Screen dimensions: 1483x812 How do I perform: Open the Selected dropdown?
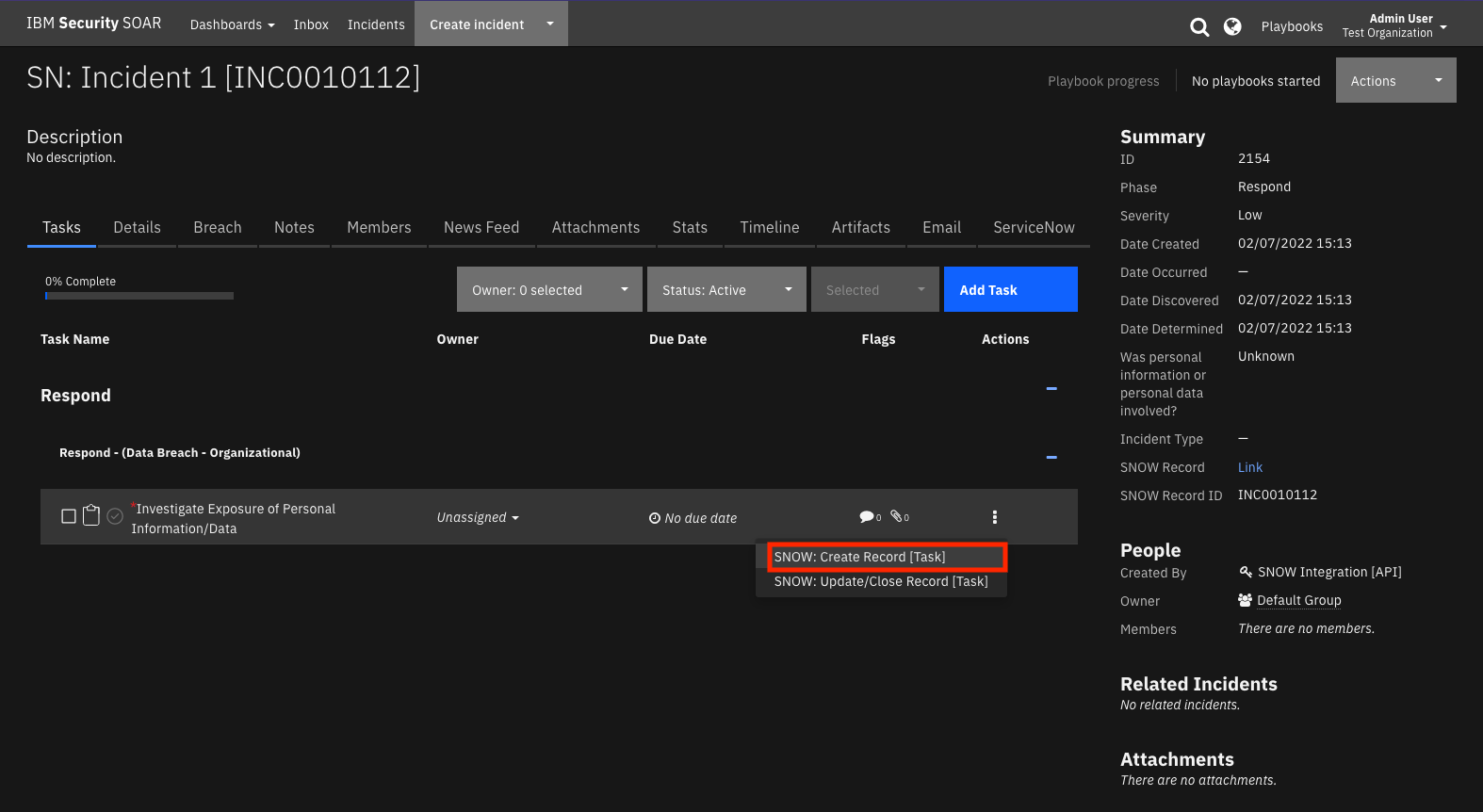tap(875, 289)
